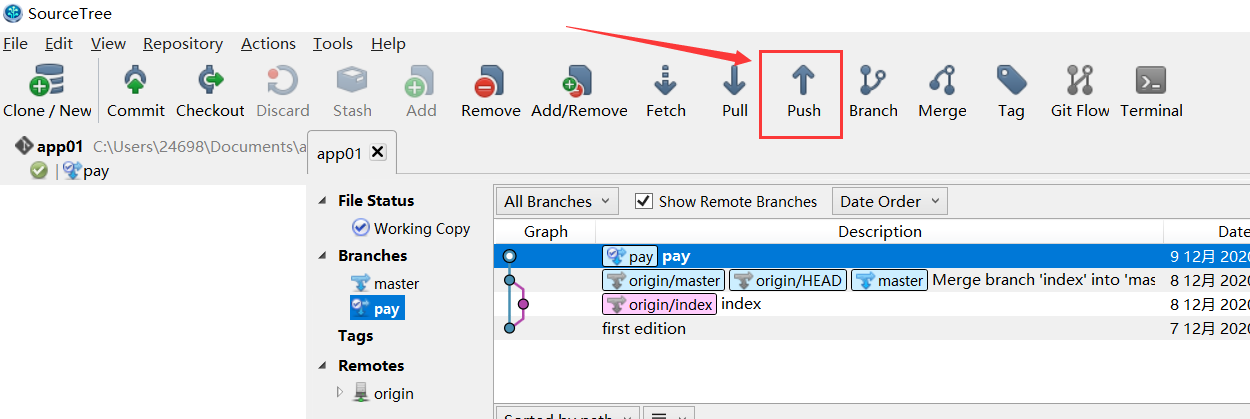1250x419 pixels.
Task: Open the File menu
Action: point(15,43)
